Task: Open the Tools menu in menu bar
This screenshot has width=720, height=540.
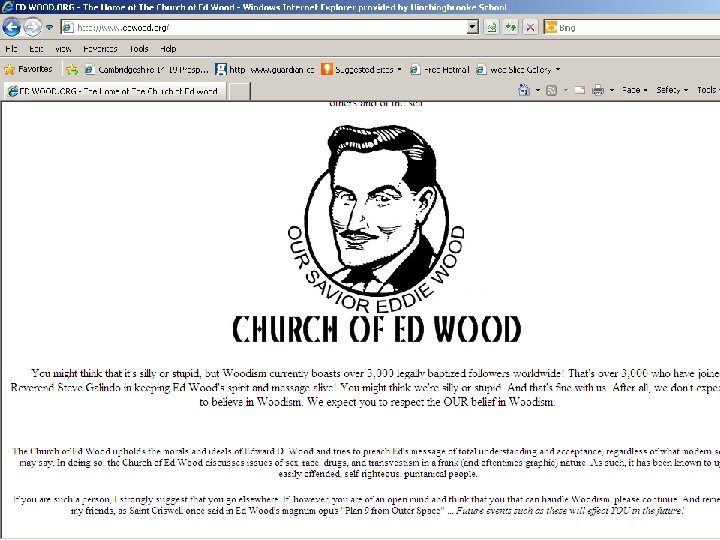Action: (x=139, y=49)
